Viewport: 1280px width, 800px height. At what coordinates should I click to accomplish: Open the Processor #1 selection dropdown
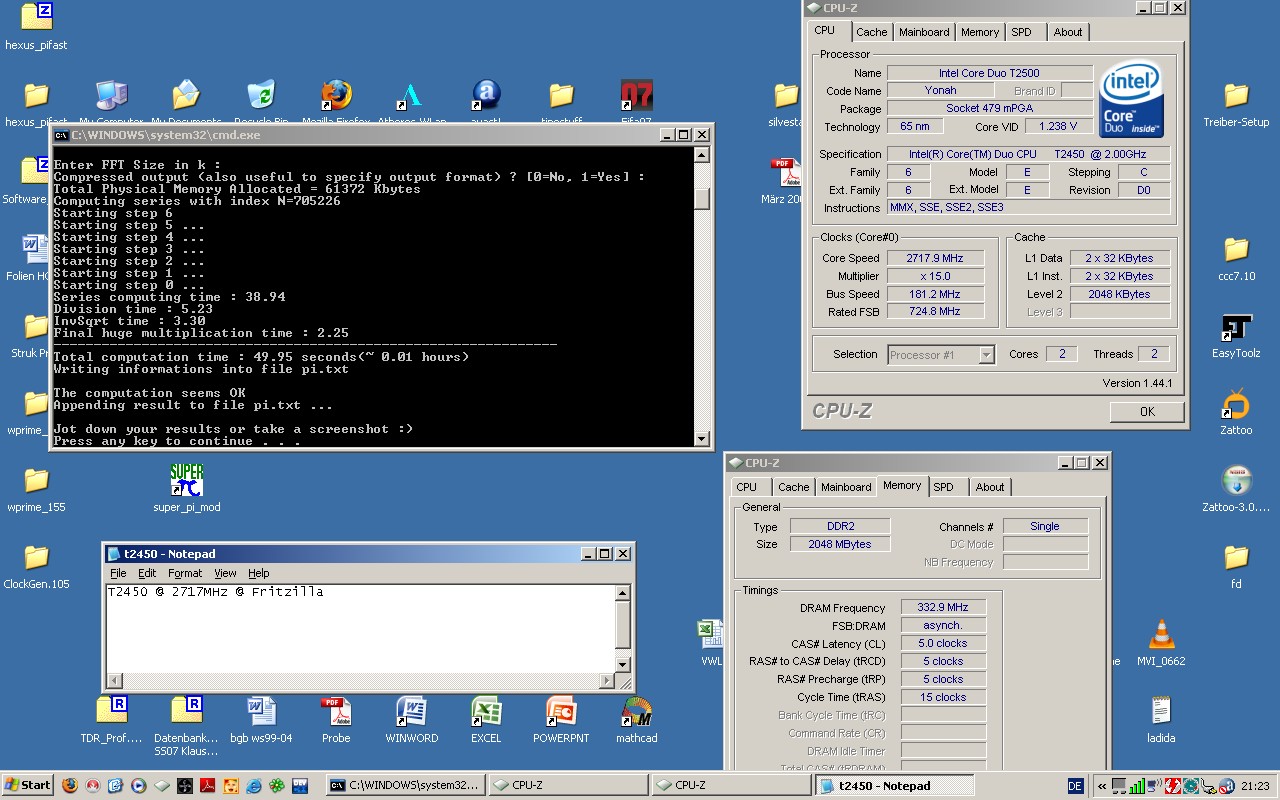(x=986, y=355)
